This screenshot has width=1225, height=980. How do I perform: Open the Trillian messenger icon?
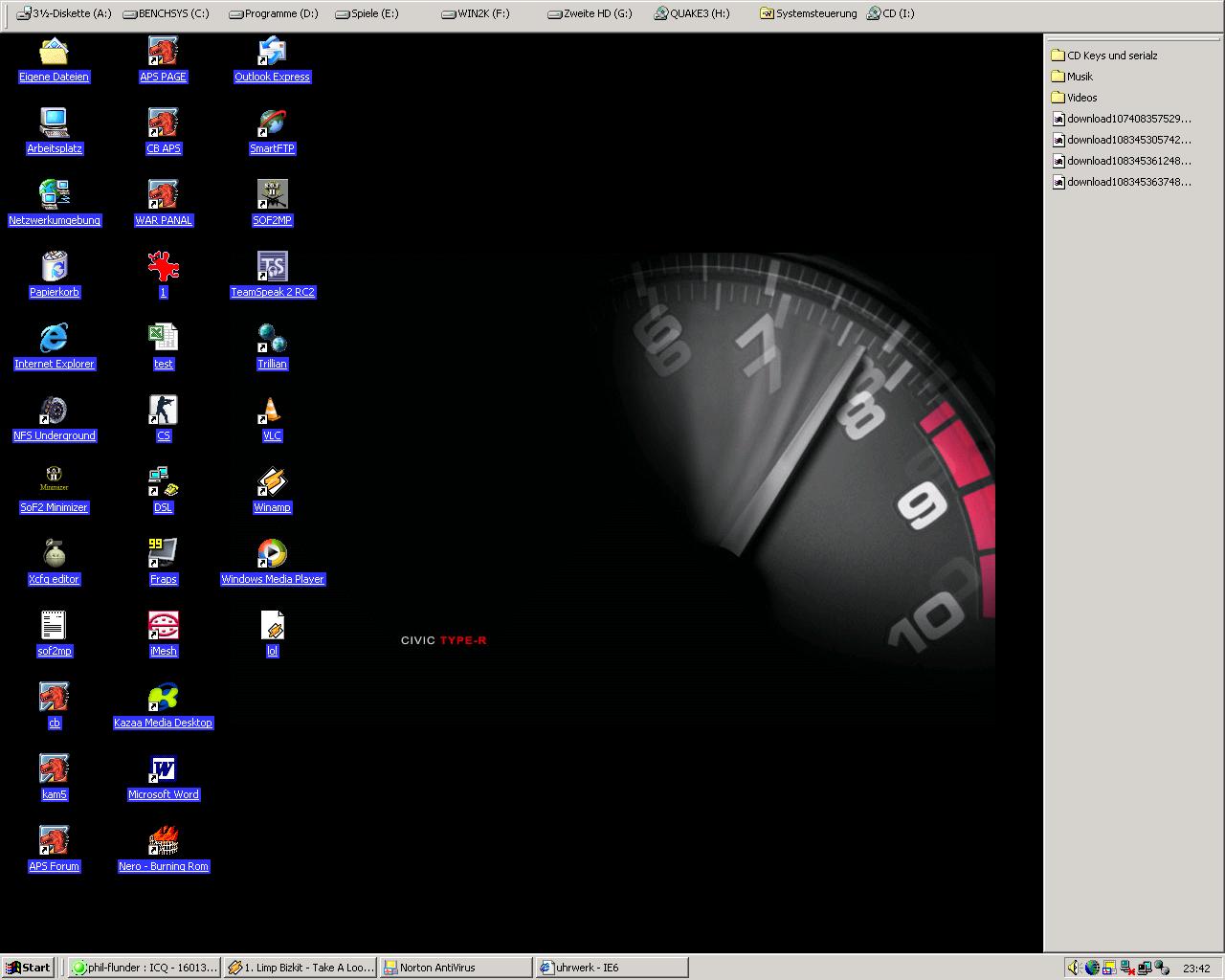(272, 339)
